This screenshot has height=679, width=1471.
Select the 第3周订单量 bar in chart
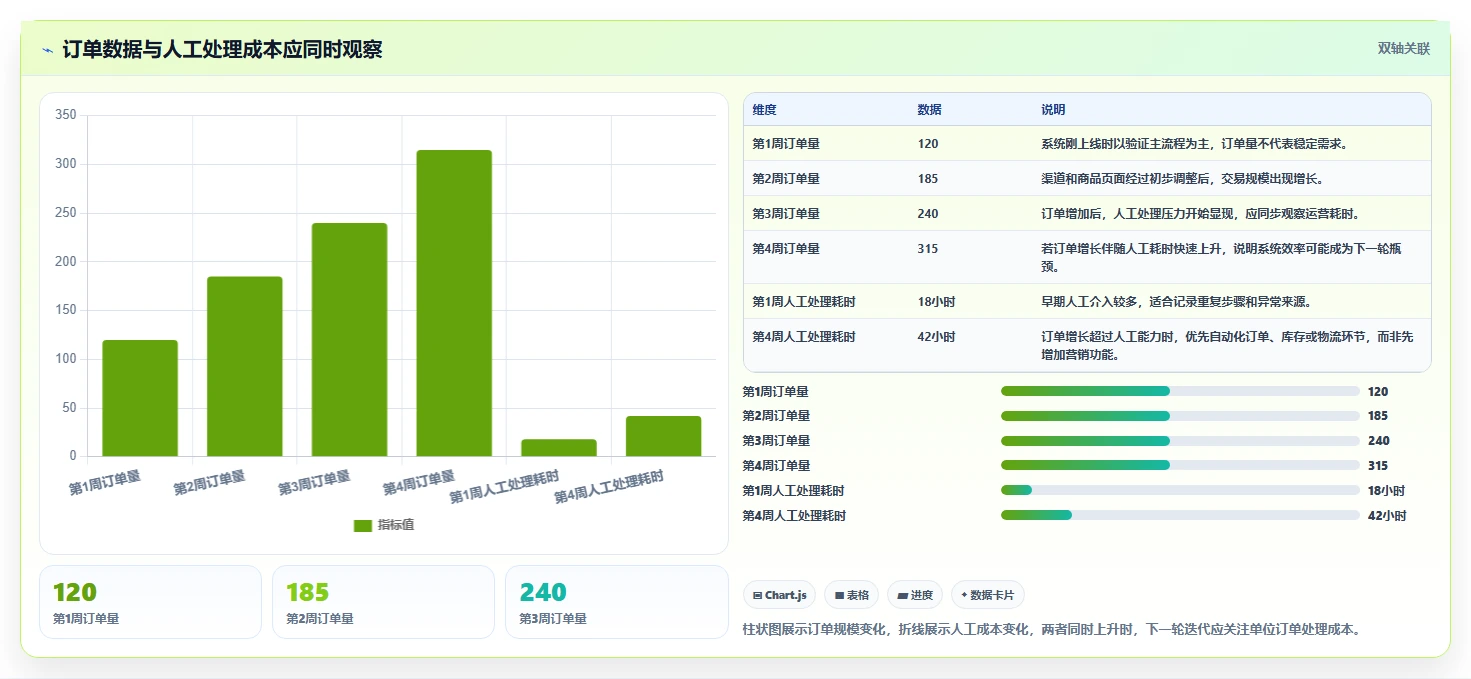pos(349,340)
